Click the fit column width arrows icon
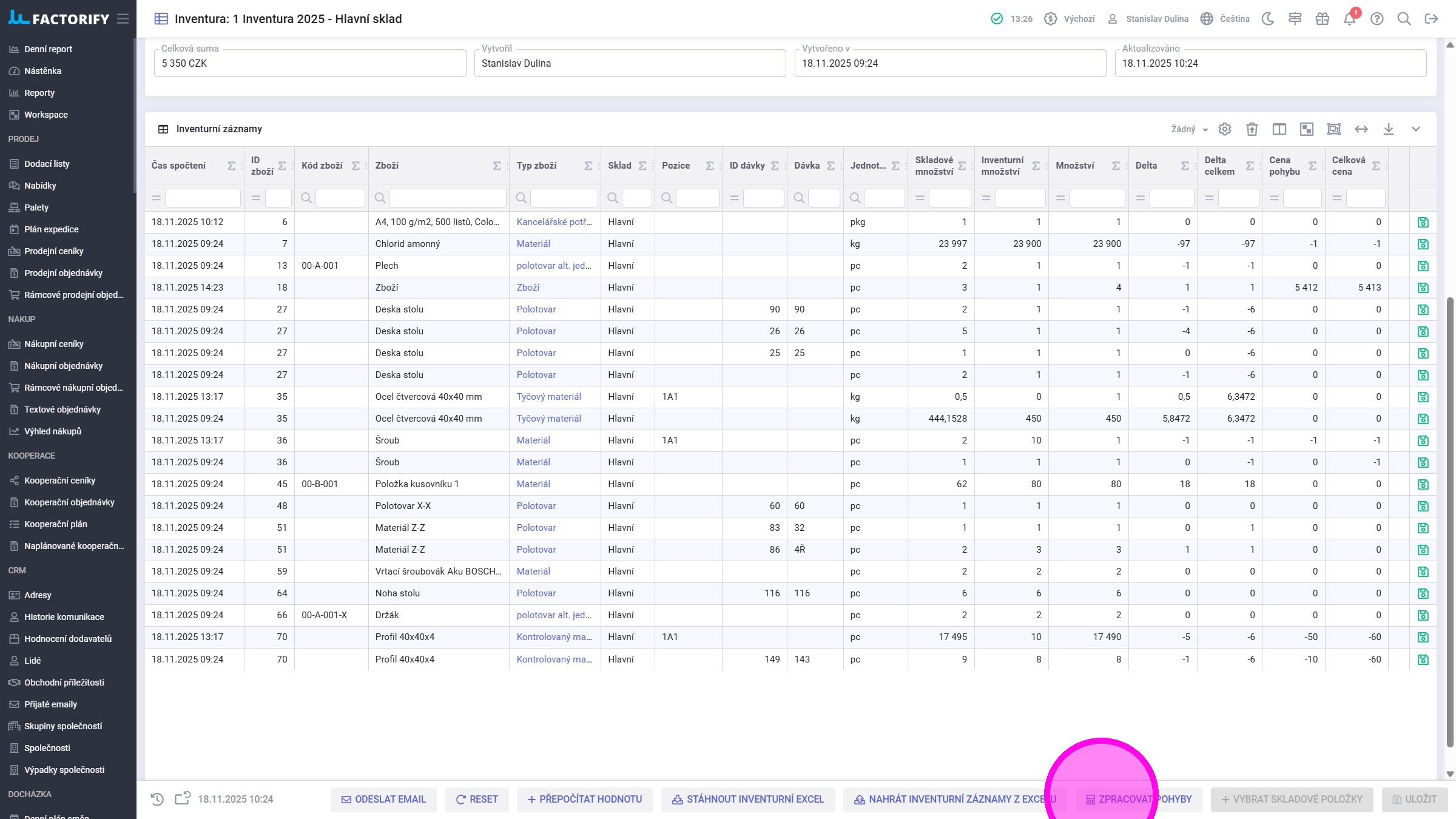 coord(1361,129)
